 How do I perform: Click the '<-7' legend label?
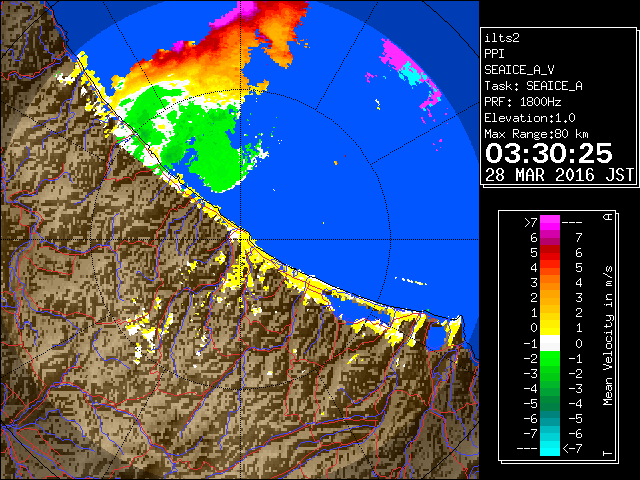pyautogui.click(x=572, y=449)
